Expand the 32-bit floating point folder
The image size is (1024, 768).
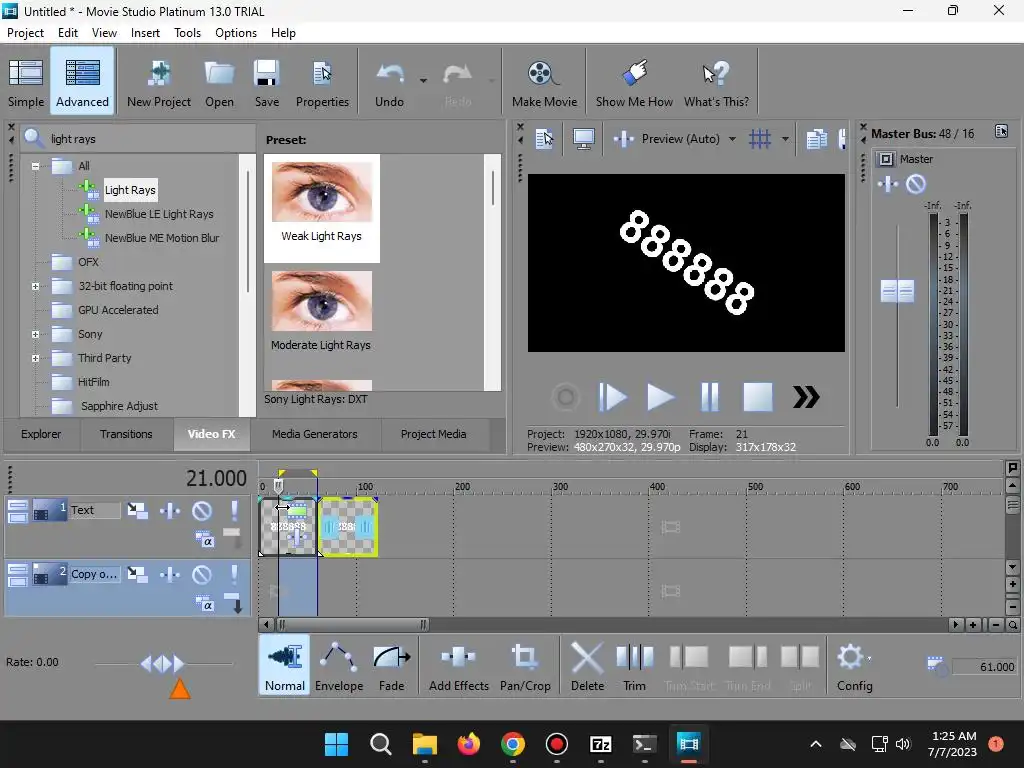tap(35, 286)
